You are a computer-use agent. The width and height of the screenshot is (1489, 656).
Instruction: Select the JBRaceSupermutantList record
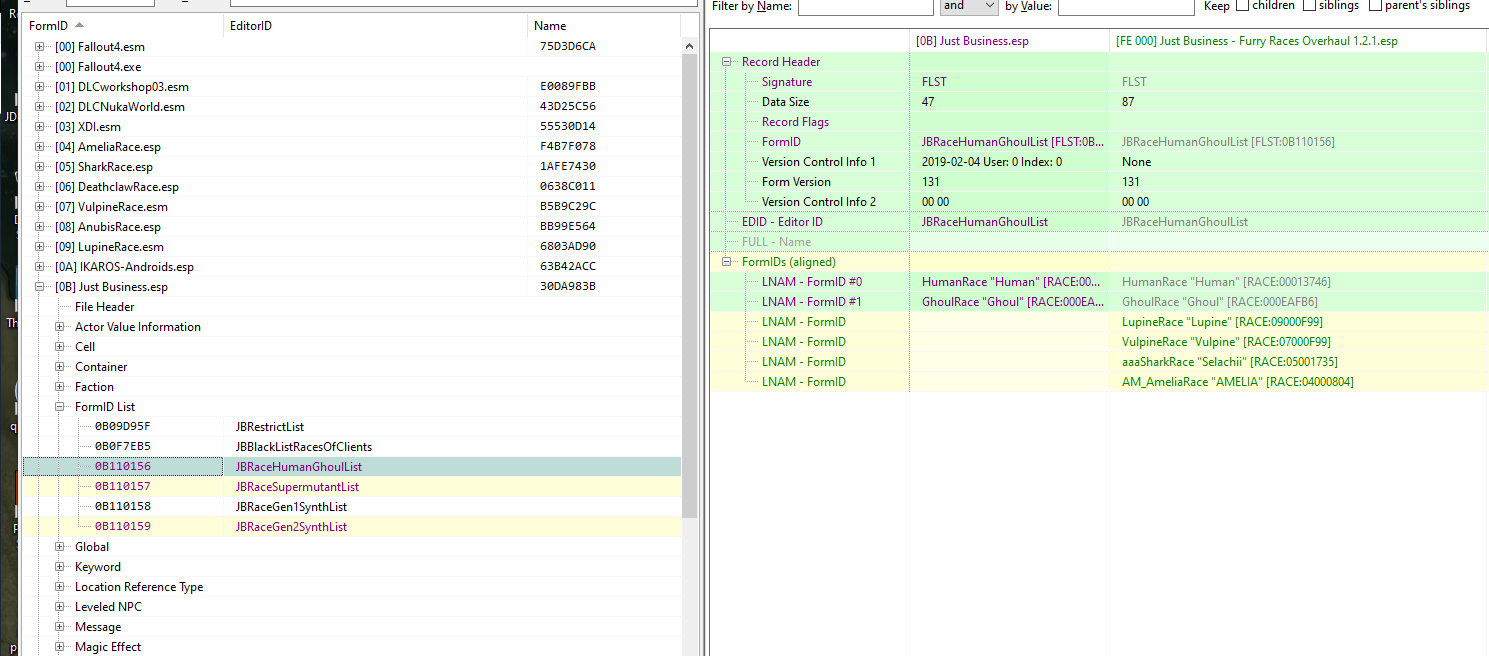[x=297, y=487]
